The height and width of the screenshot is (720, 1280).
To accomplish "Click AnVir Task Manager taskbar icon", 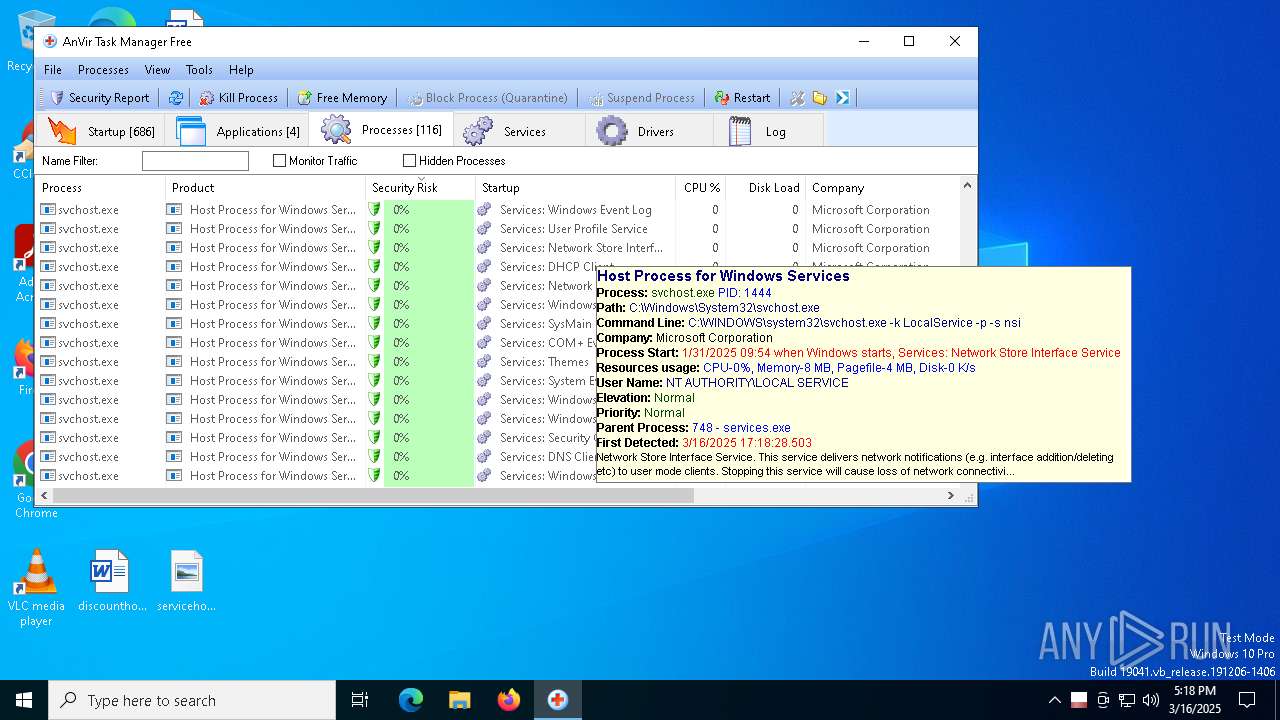I will [x=558, y=700].
